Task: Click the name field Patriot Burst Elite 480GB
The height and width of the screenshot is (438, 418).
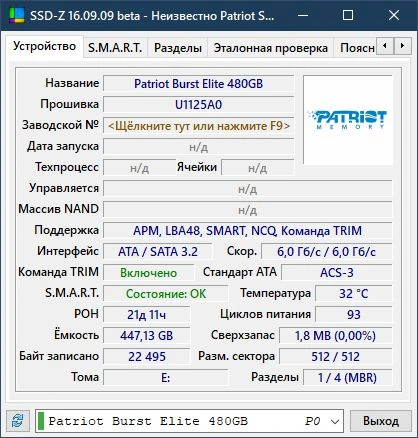Action: pos(199,84)
